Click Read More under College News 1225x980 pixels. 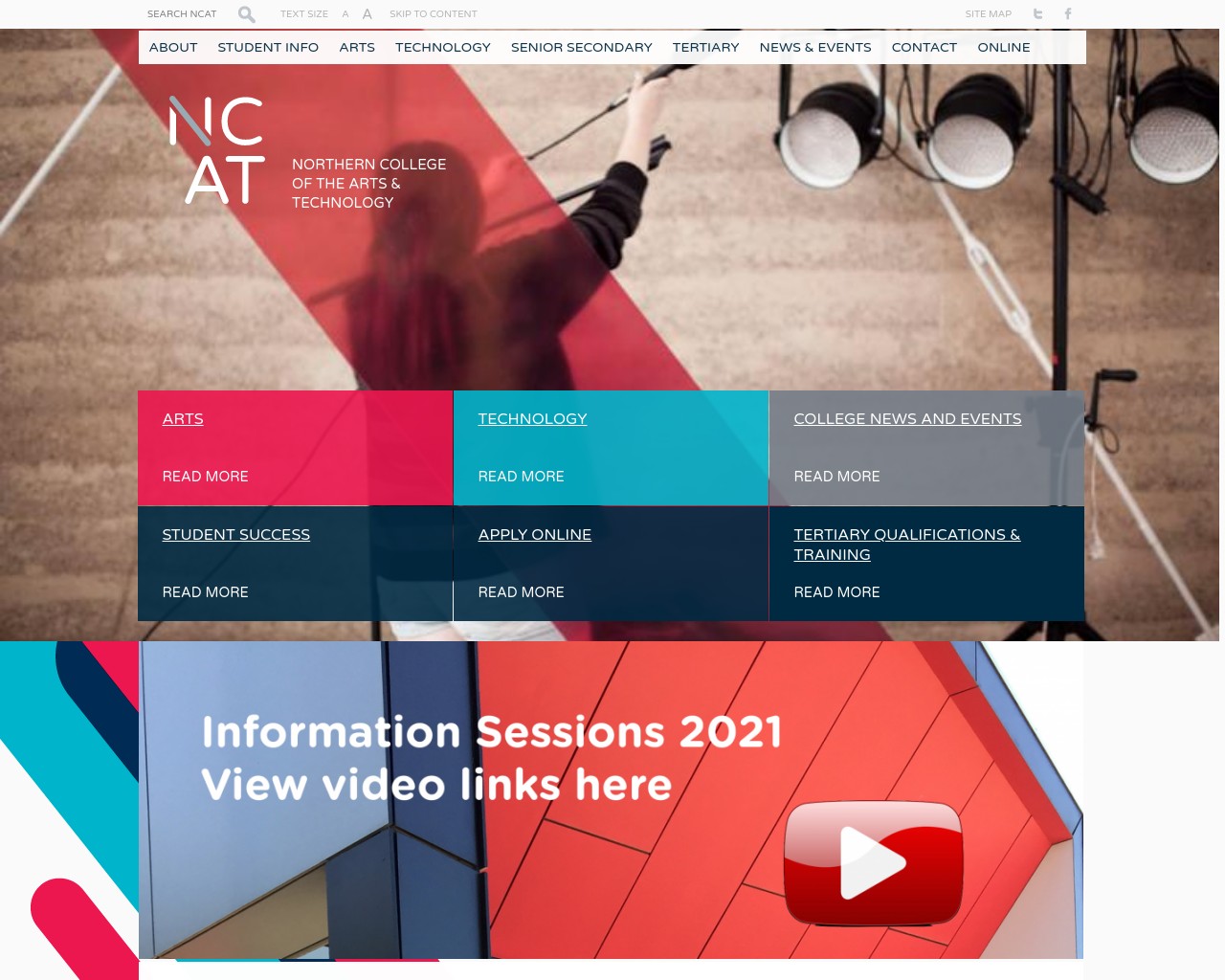pyautogui.click(x=836, y=477)
